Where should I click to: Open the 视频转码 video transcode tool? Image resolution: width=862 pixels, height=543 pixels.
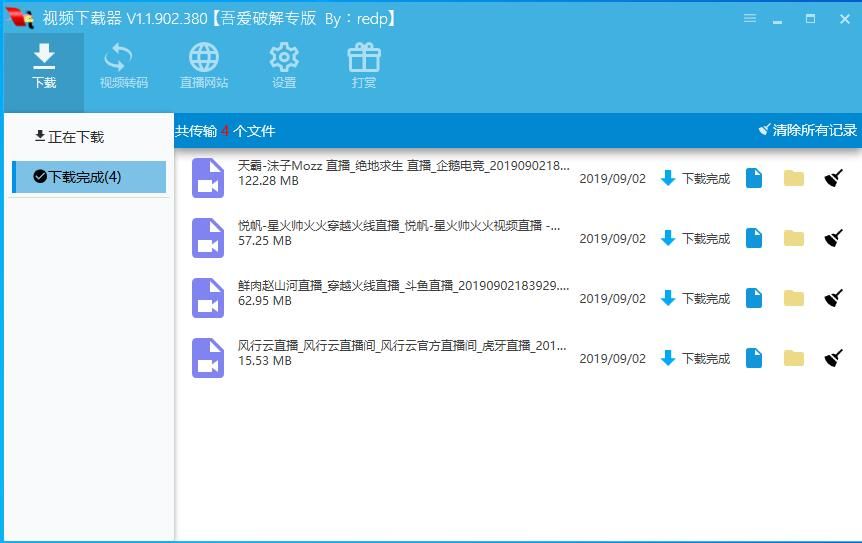pyautogui.click(x=123, y=66)
